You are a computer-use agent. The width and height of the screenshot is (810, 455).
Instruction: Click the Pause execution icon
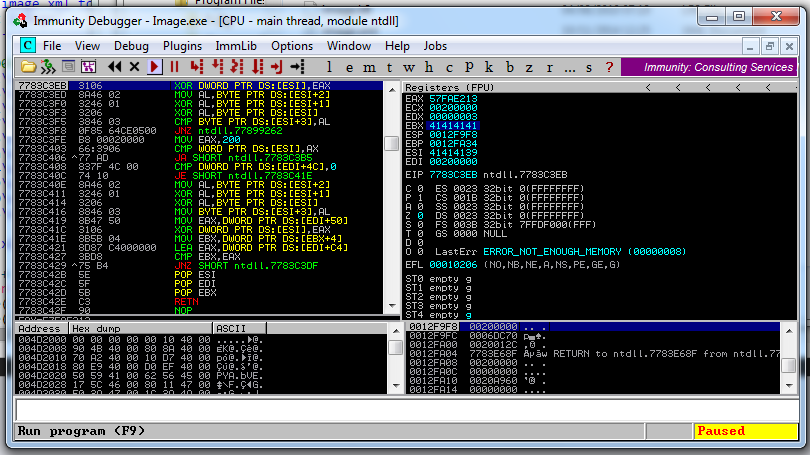[175, 67]
